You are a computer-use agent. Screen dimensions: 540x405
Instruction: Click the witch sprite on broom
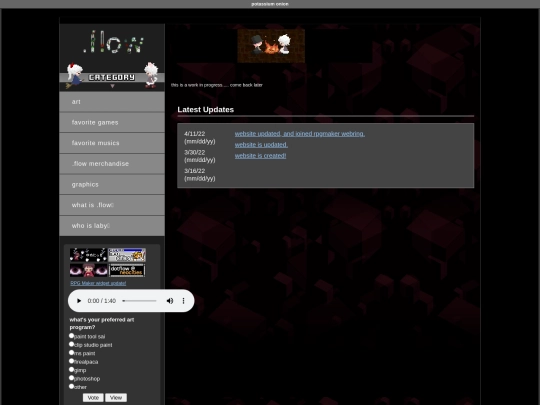[x=74, y=75]
